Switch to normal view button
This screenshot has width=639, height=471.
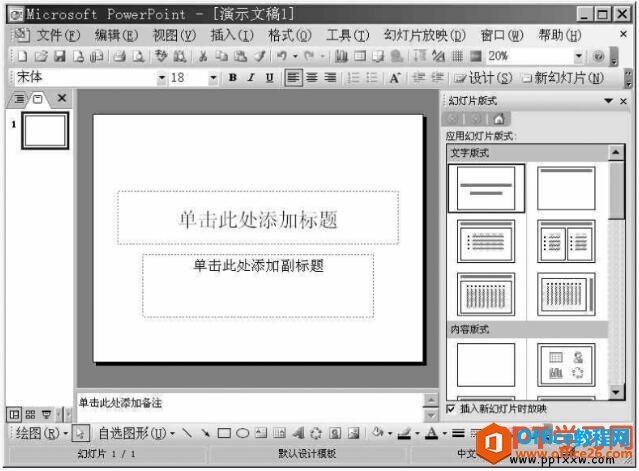pyautogui.click(x=14, y=415)
